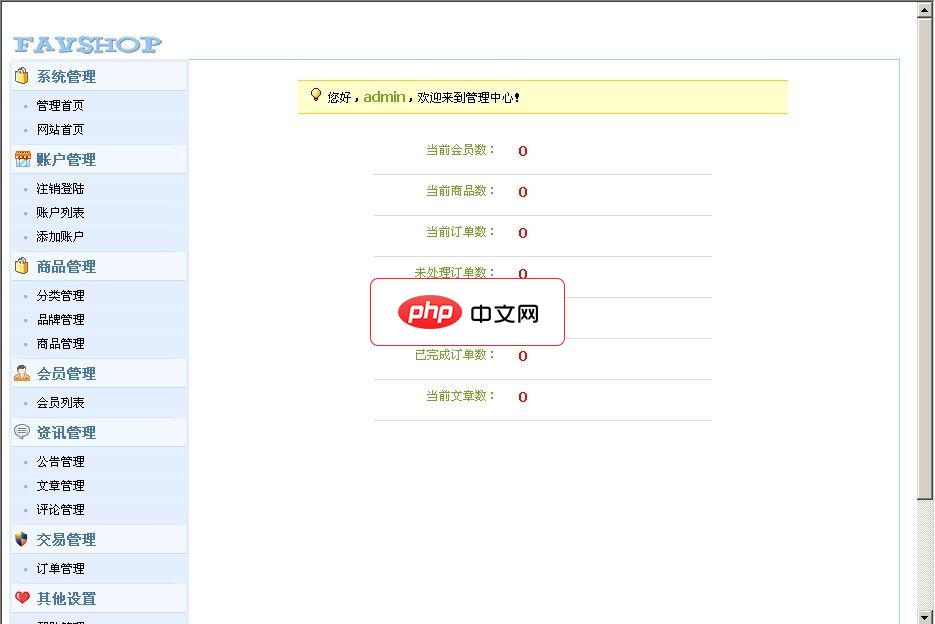The height and width of the screenshot is (624, 935).
Task: Collapse the 资讯管理 section
Action: pos(65,432)
